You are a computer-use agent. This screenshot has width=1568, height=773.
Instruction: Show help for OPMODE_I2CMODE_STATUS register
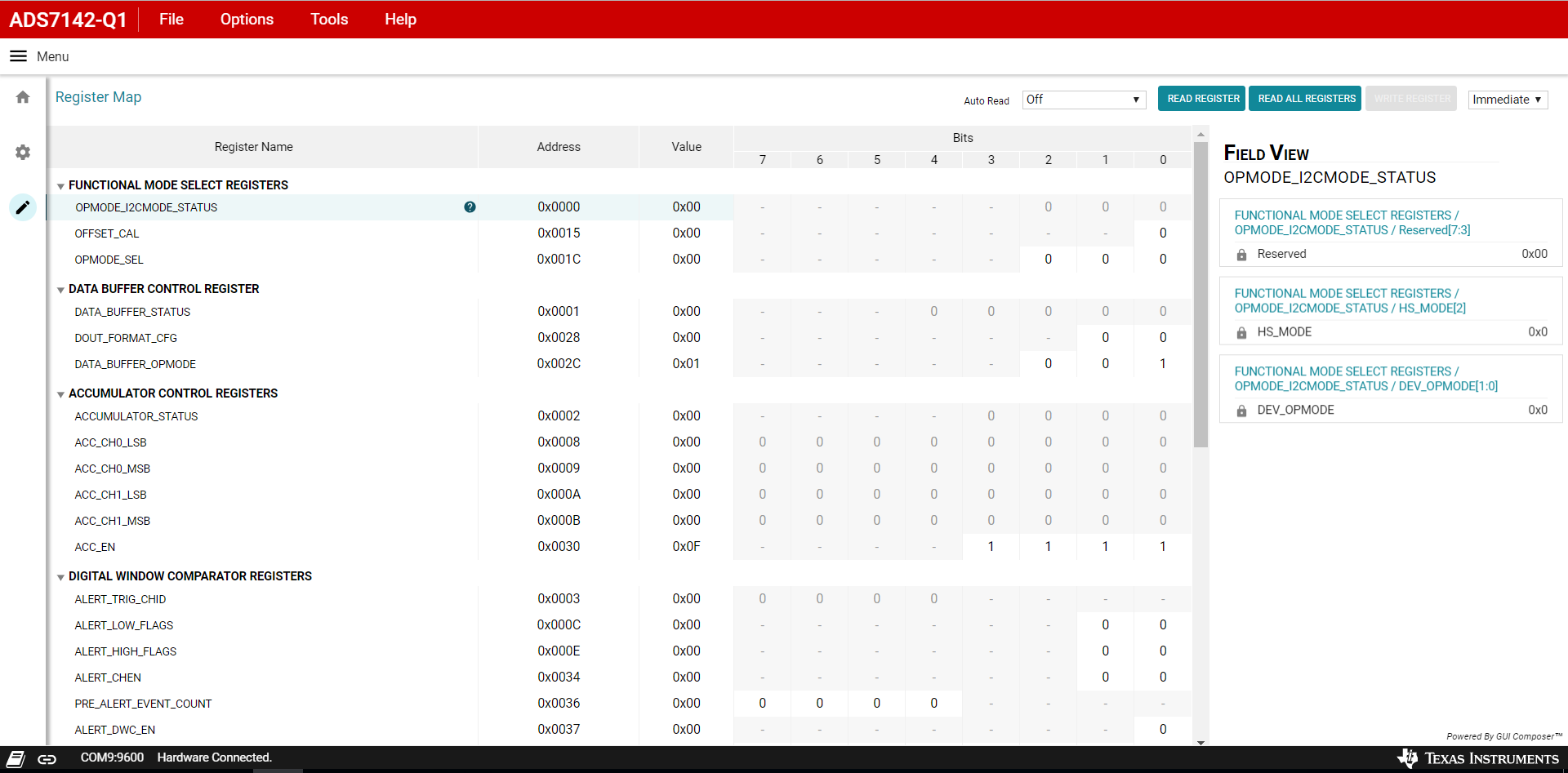coord(470,207)
